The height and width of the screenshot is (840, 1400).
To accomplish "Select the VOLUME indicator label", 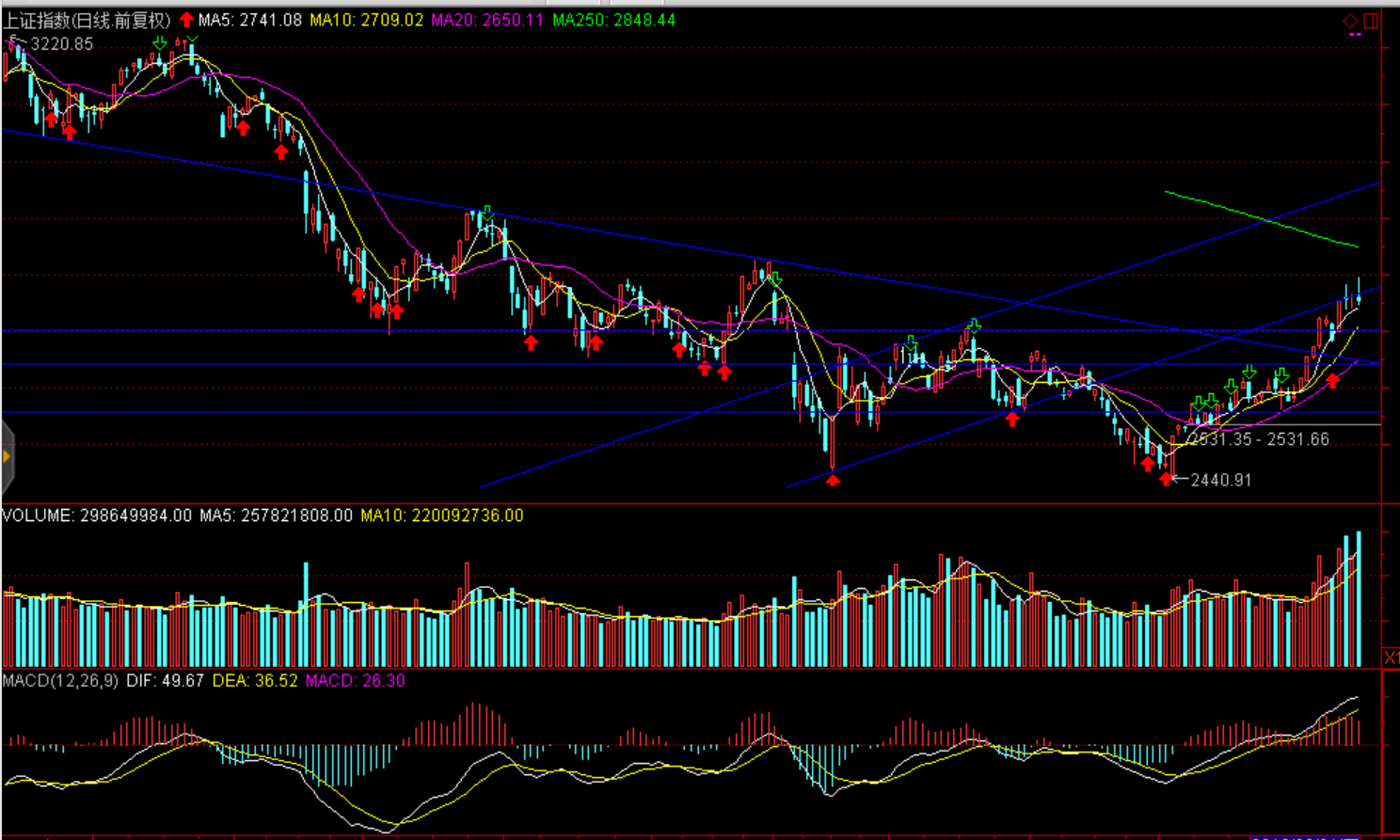I will (x=37, y=515).
